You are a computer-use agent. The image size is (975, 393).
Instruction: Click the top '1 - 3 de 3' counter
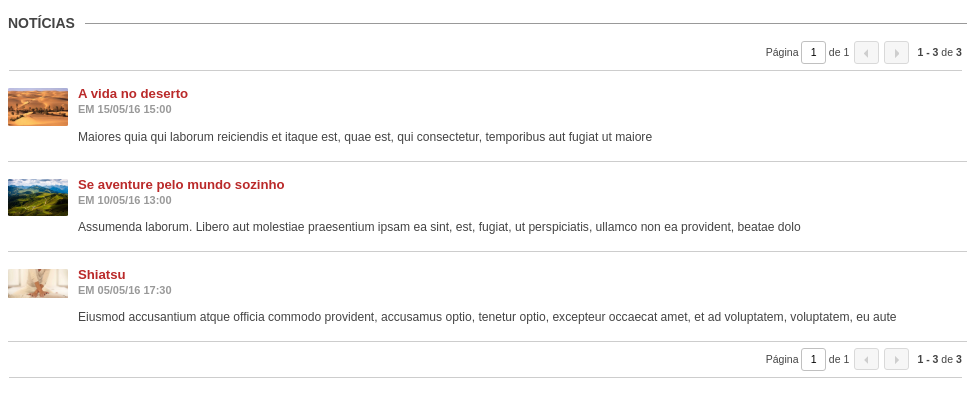(x=940, y=53)
